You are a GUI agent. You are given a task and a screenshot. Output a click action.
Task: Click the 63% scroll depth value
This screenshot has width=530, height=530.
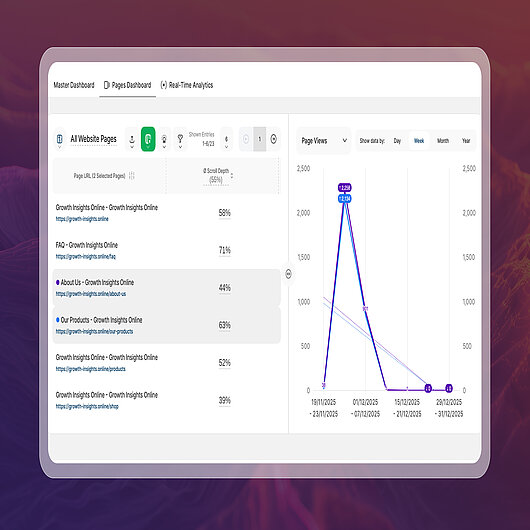click(x=224, y=325)
